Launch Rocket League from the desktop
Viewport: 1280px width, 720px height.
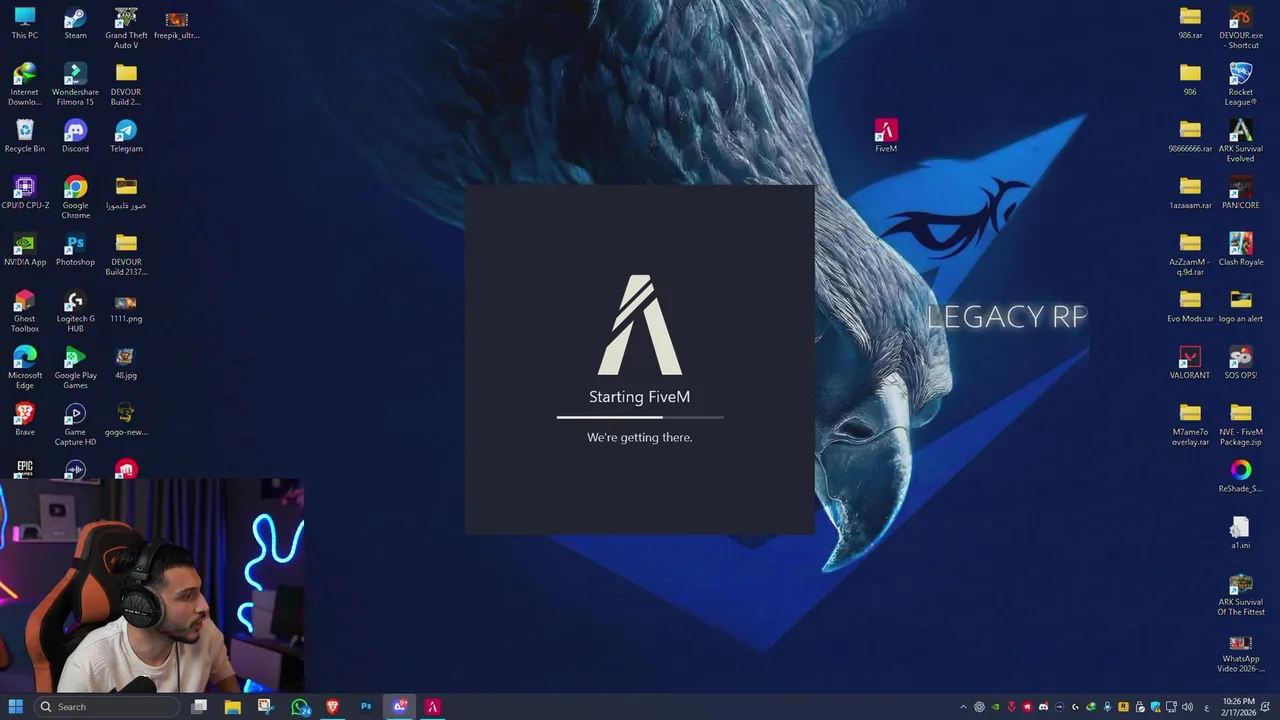coord(1241,85)
